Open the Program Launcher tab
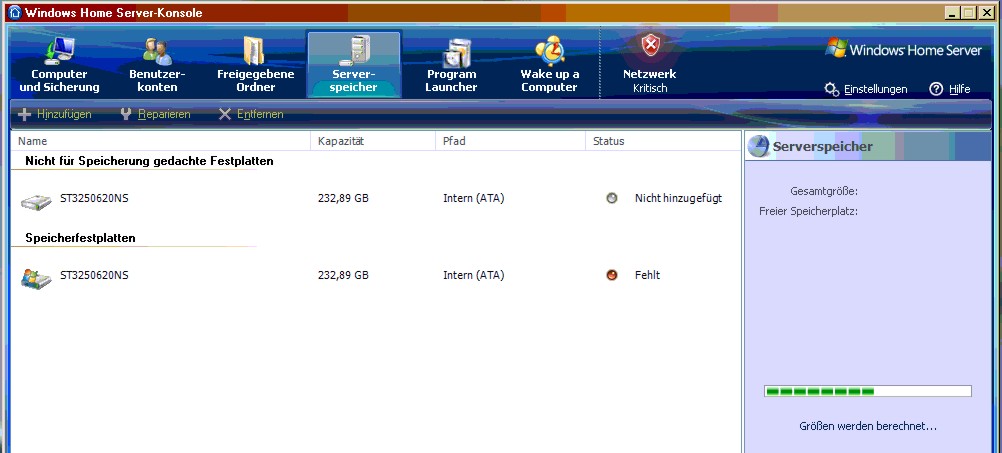The width and height of the screenshot is (1002, 453). (x=451, y=65)
